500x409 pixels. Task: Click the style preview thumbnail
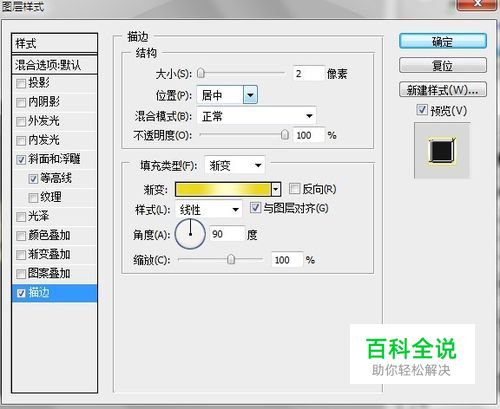tap(442, 150)
